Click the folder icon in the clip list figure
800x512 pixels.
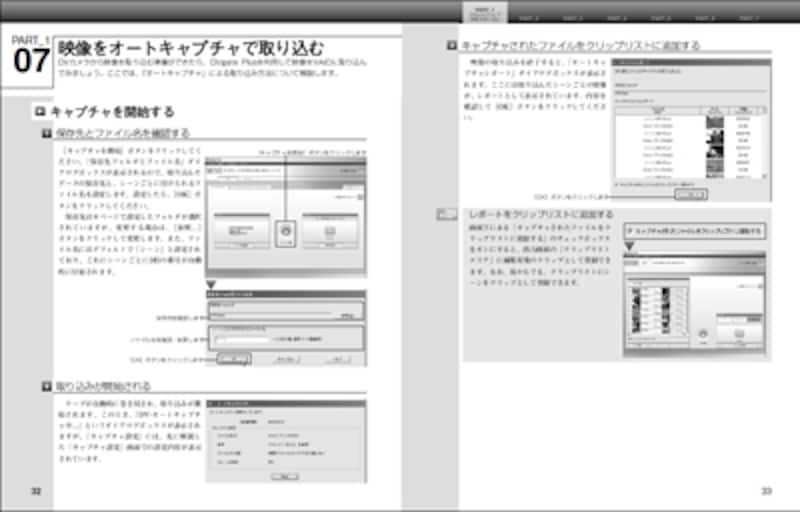(x=739, y=335)
